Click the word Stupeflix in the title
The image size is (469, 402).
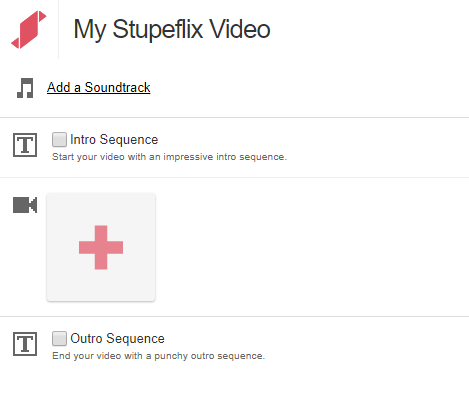pyautogui.click(x=157, y=29)
